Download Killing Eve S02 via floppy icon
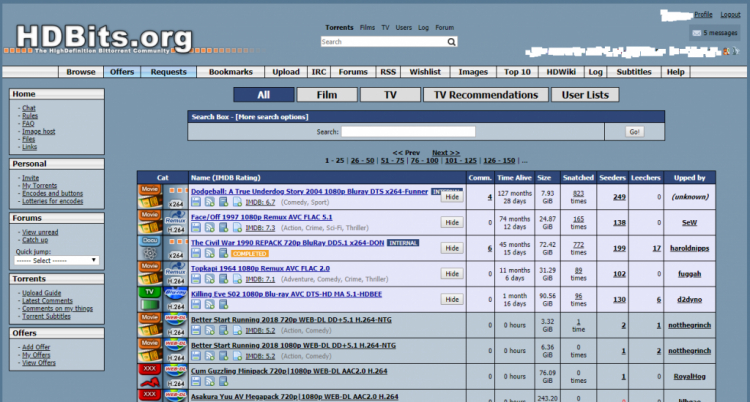The height and width of the screenshot is (402, 750). coord(196,304)
